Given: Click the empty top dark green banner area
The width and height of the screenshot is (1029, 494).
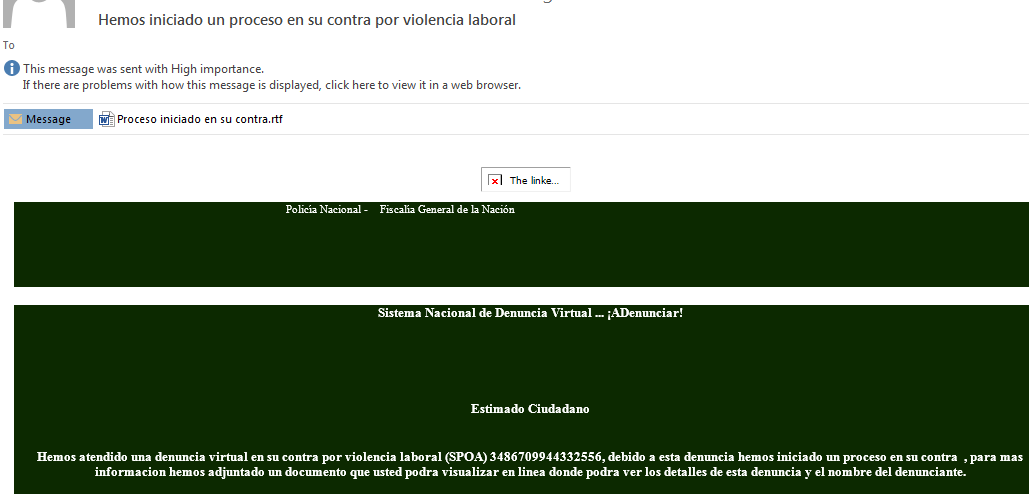Looking at the screenshot, I should 520,255.
